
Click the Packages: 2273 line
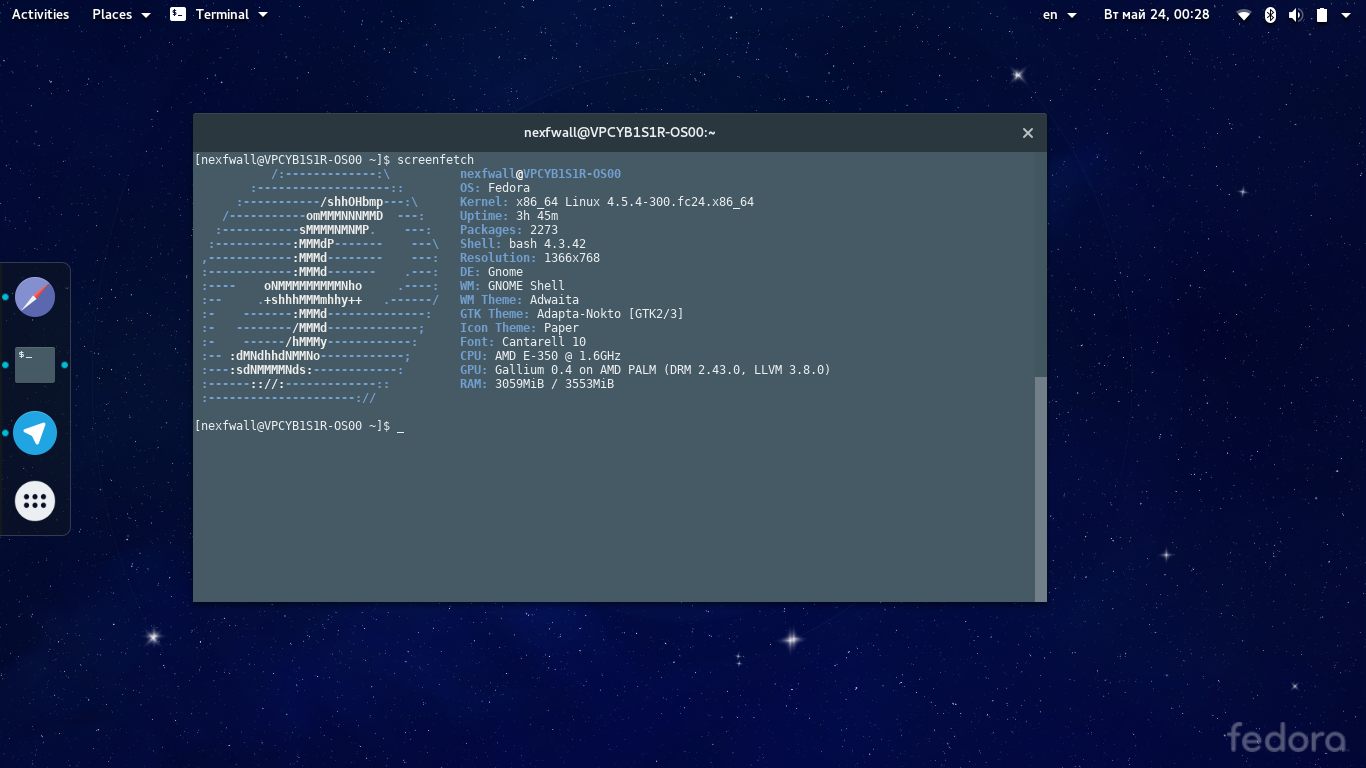click(x=509, y=230)
